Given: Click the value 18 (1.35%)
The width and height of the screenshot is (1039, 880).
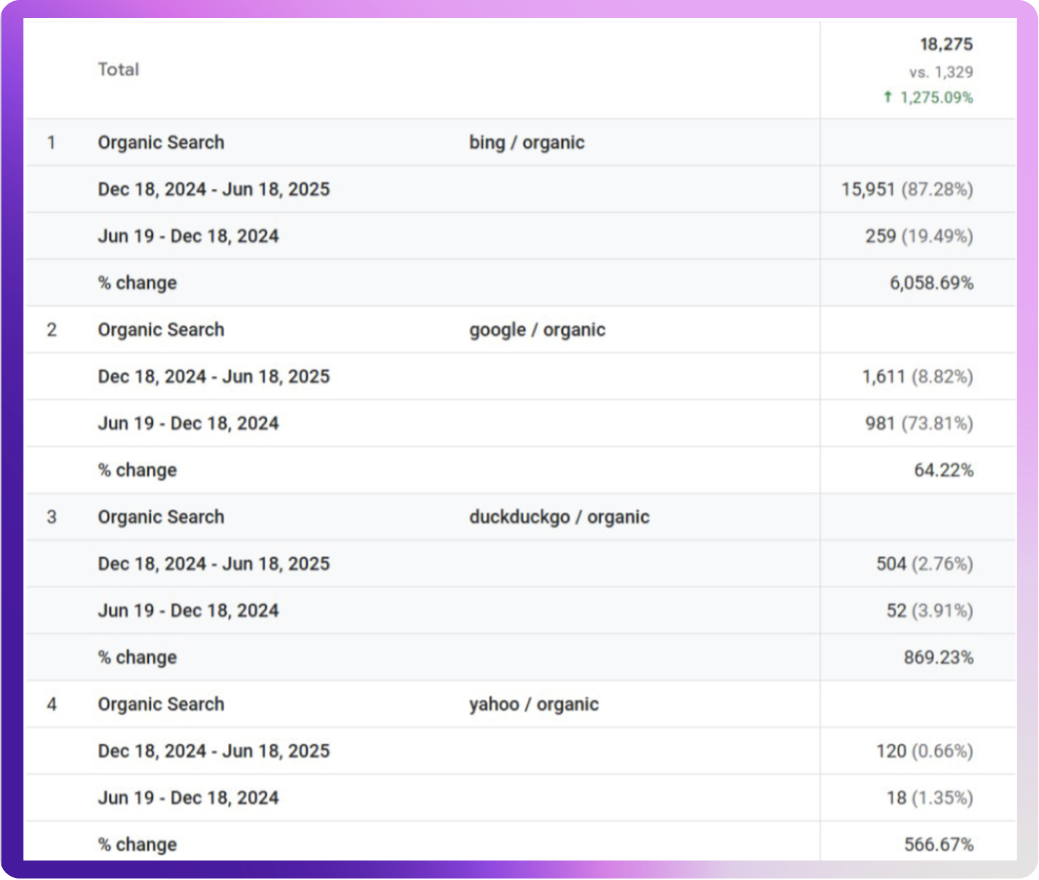Looking at the screenshot, I should click(x=930, y=798).
